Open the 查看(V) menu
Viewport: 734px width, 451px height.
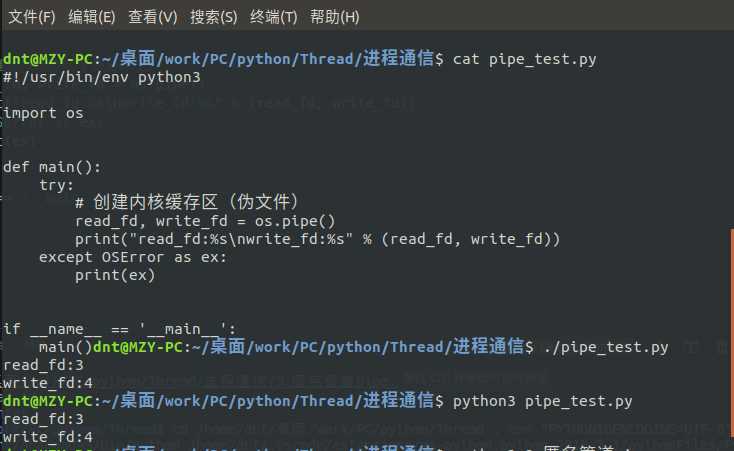153,17
